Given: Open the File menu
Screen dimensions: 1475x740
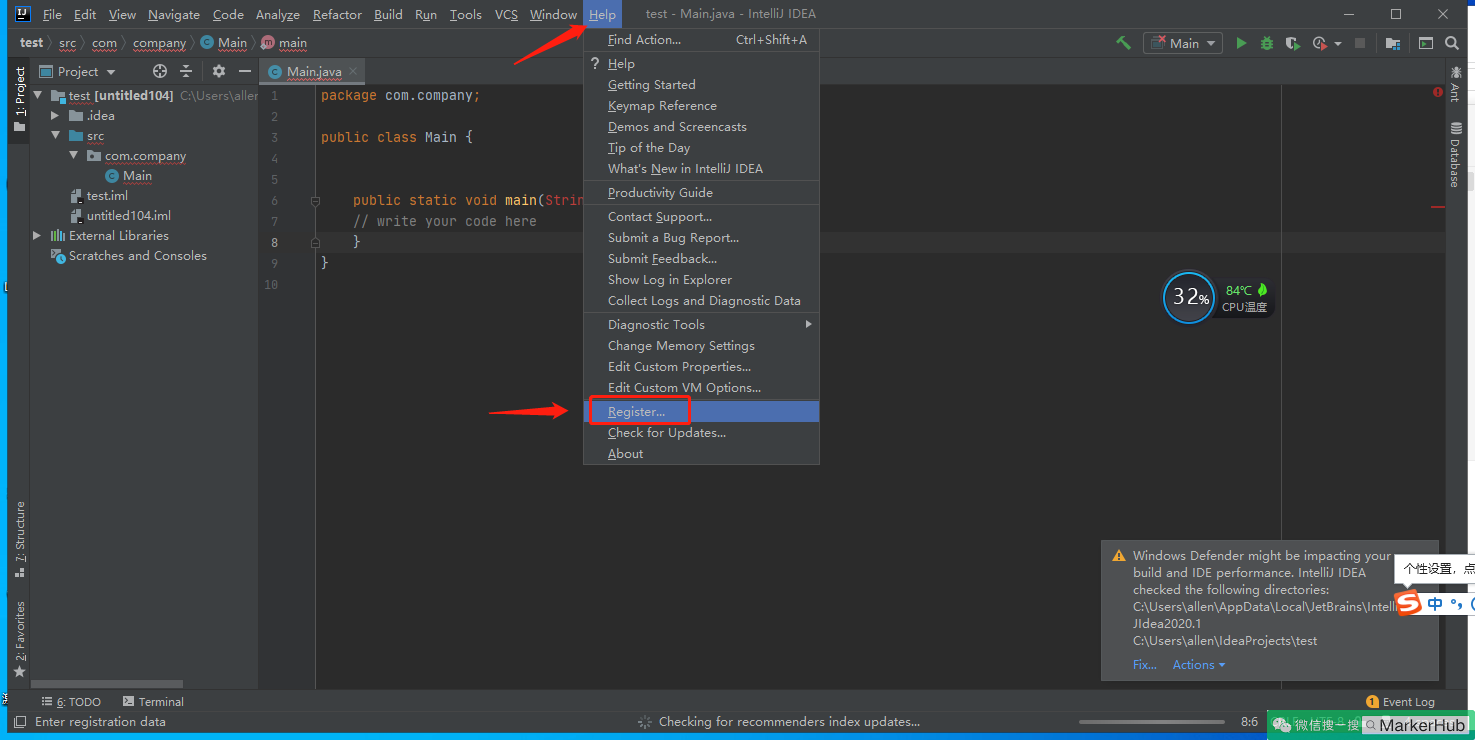Looking at the screenshot, I should click(52, 14).
